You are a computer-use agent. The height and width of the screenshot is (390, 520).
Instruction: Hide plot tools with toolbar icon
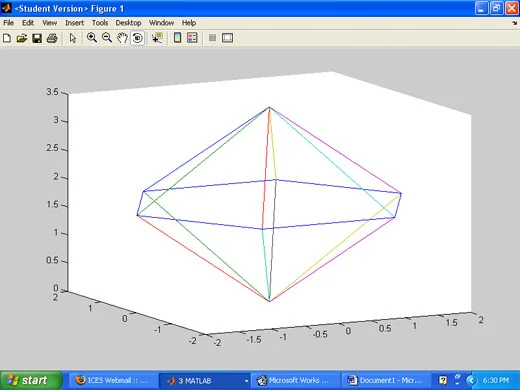(212, 38)
